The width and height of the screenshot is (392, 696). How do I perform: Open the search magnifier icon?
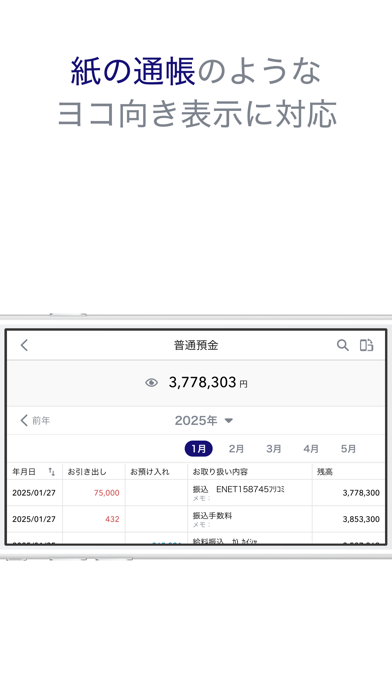[342, 345]
